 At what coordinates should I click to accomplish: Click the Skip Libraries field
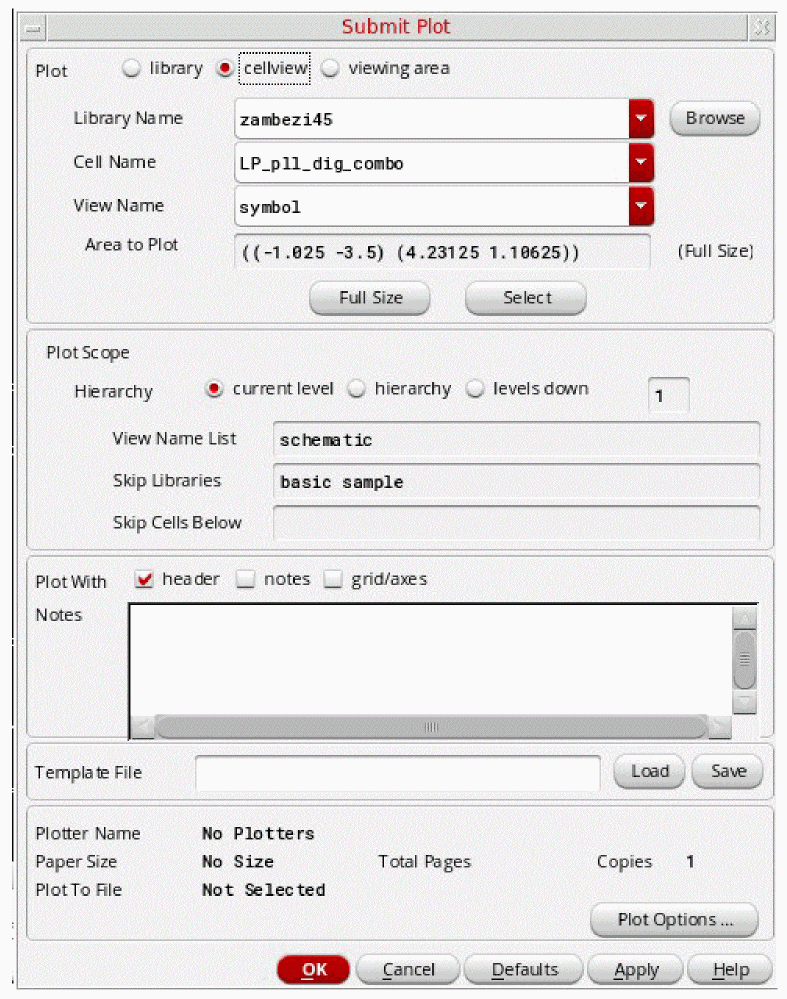(x=516, y=482)
